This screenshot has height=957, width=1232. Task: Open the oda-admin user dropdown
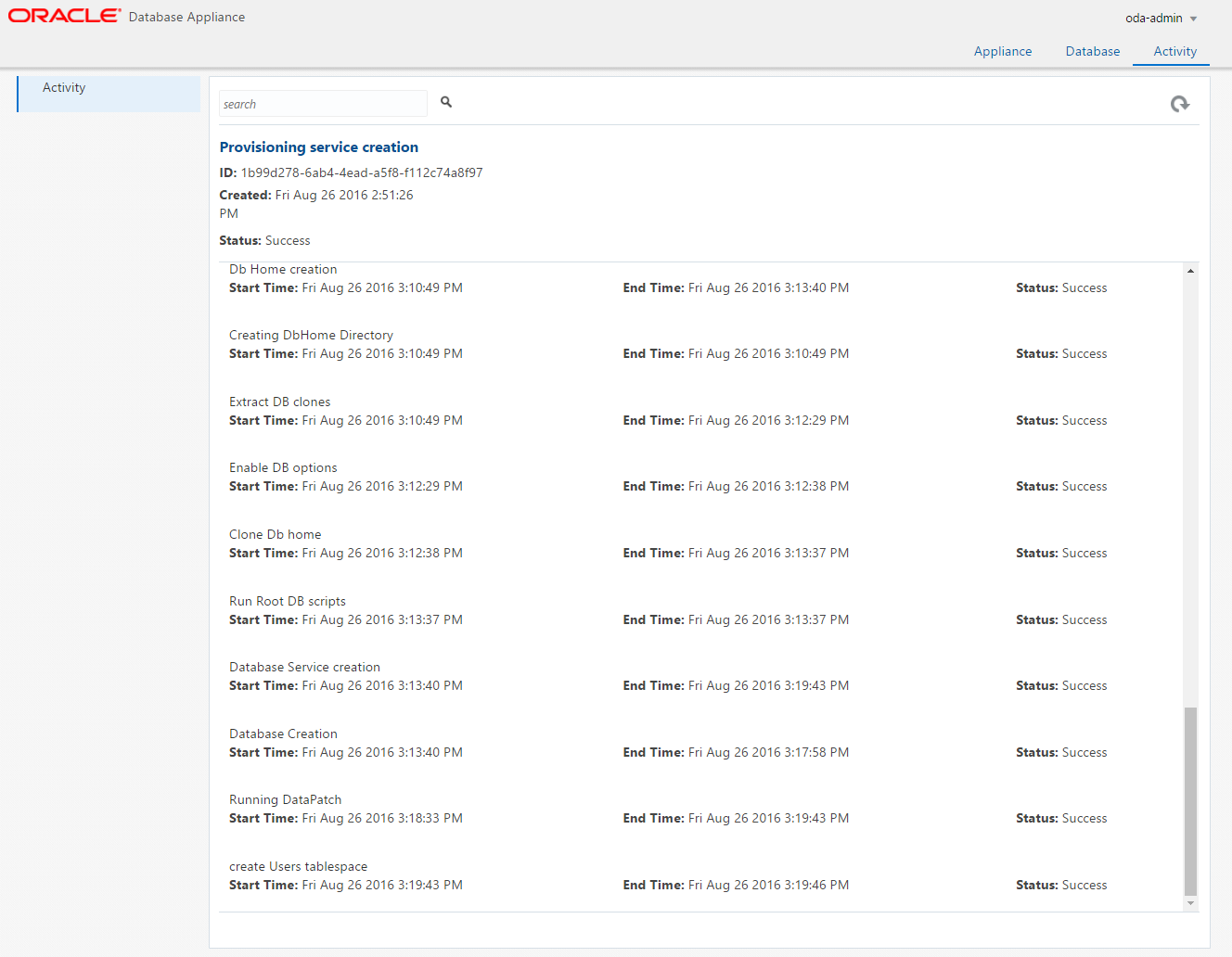(x=1161, y=18)
